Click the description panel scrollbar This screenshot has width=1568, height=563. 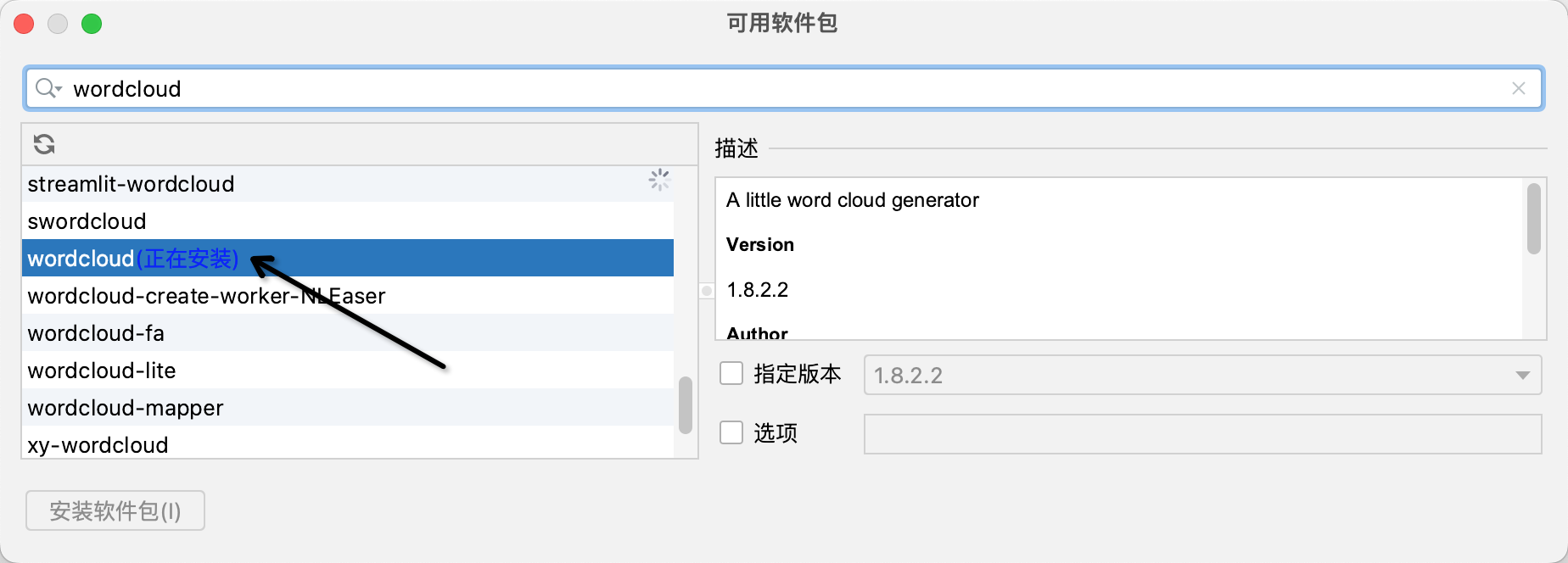(x=1533, y=219)
